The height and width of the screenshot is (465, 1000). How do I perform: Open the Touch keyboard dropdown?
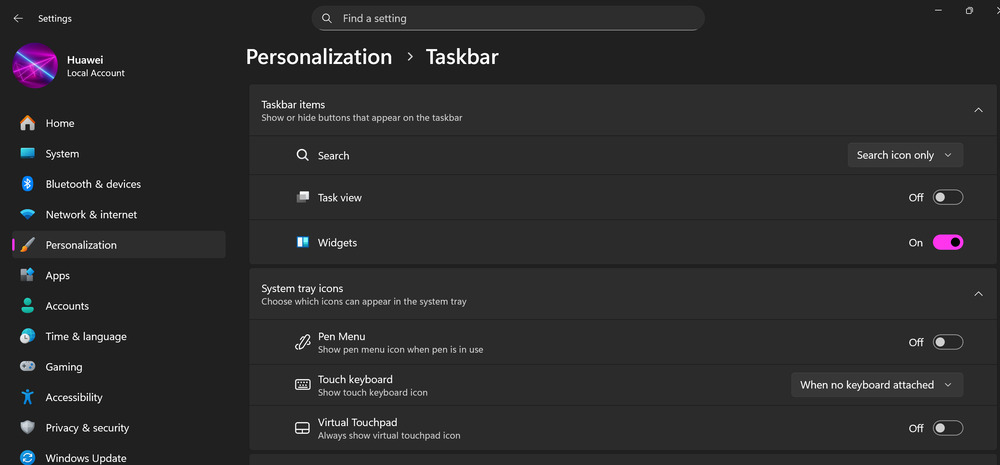pos(877,385)
